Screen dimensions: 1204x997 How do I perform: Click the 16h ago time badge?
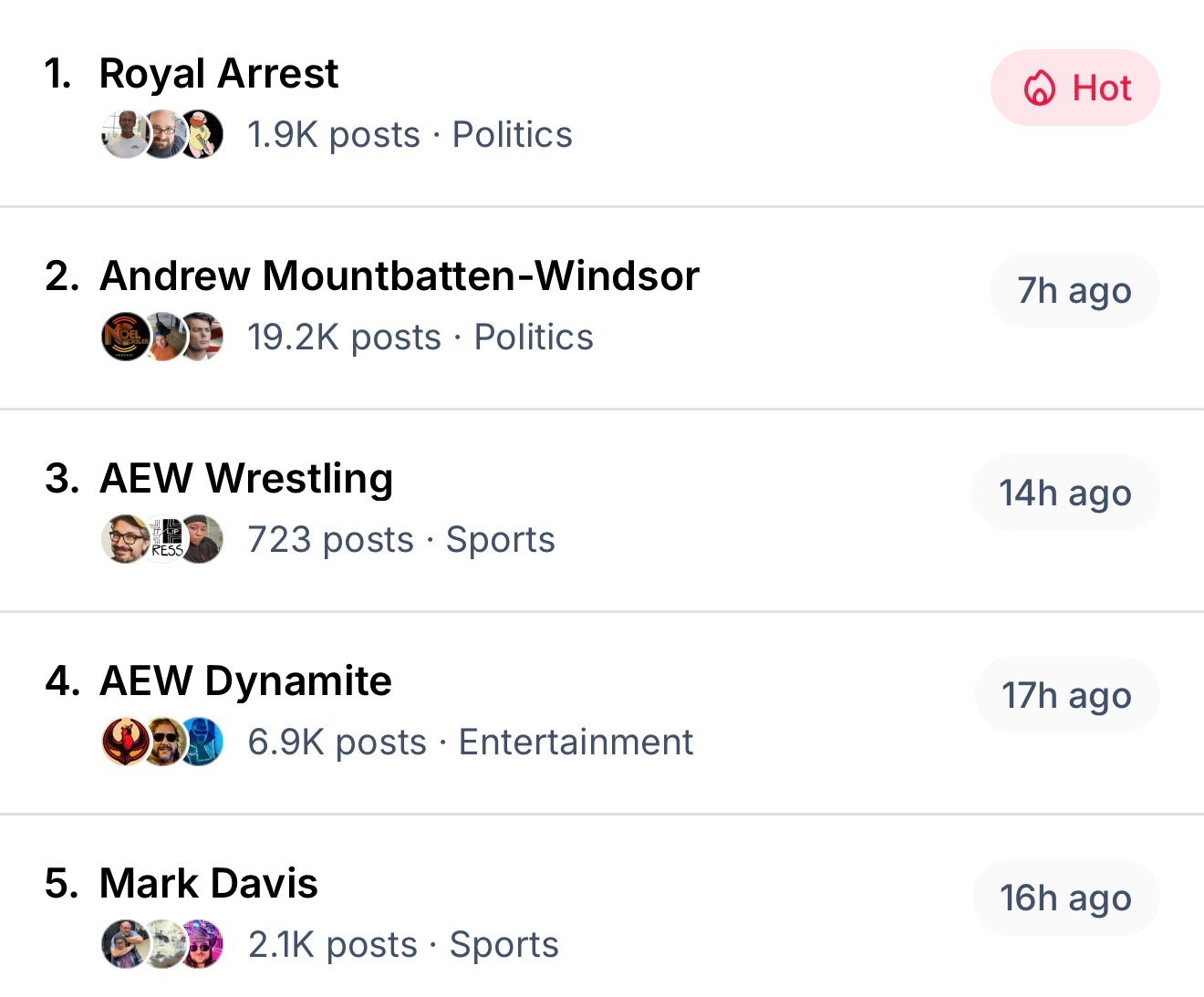tap(1065, 898)
